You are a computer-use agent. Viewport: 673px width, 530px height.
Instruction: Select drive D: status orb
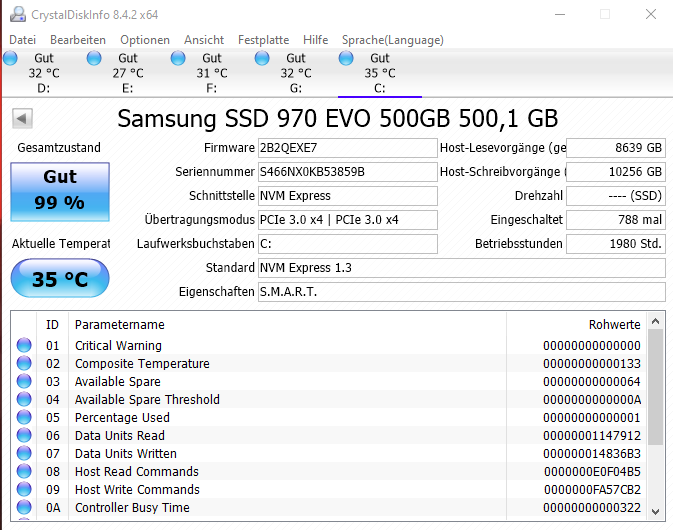pos(10,58)
